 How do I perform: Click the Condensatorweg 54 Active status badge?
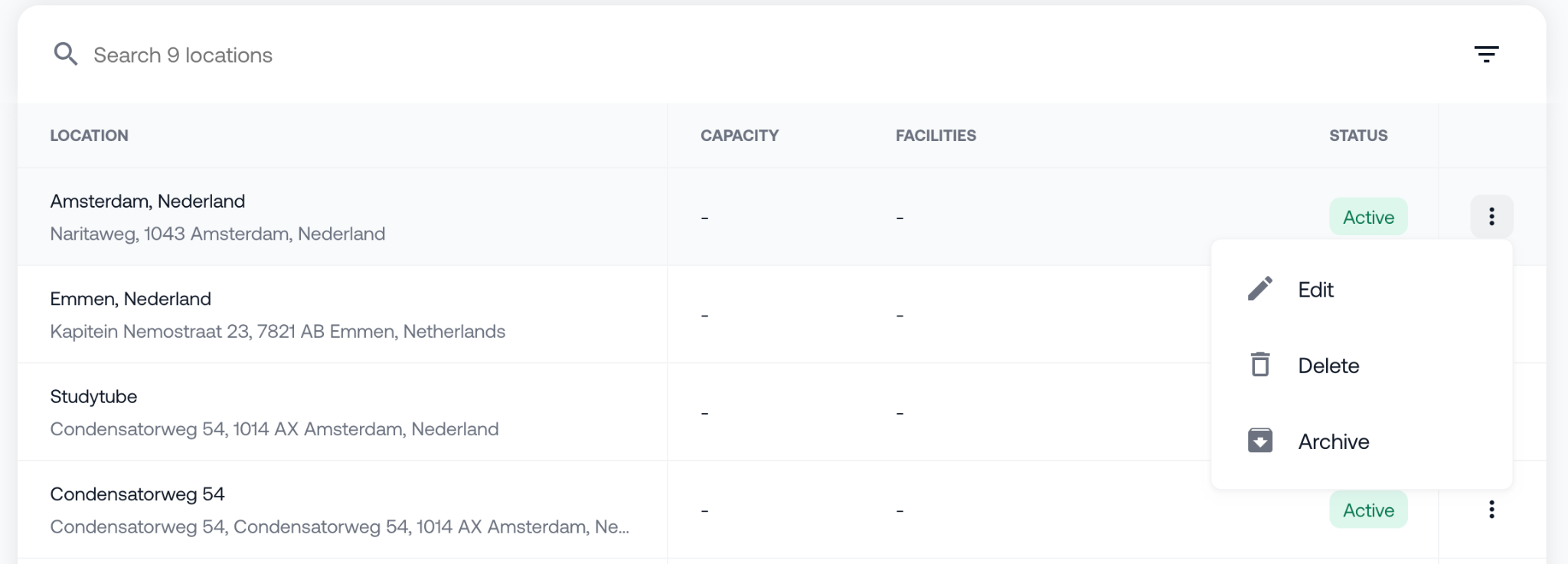[1368, 510]
